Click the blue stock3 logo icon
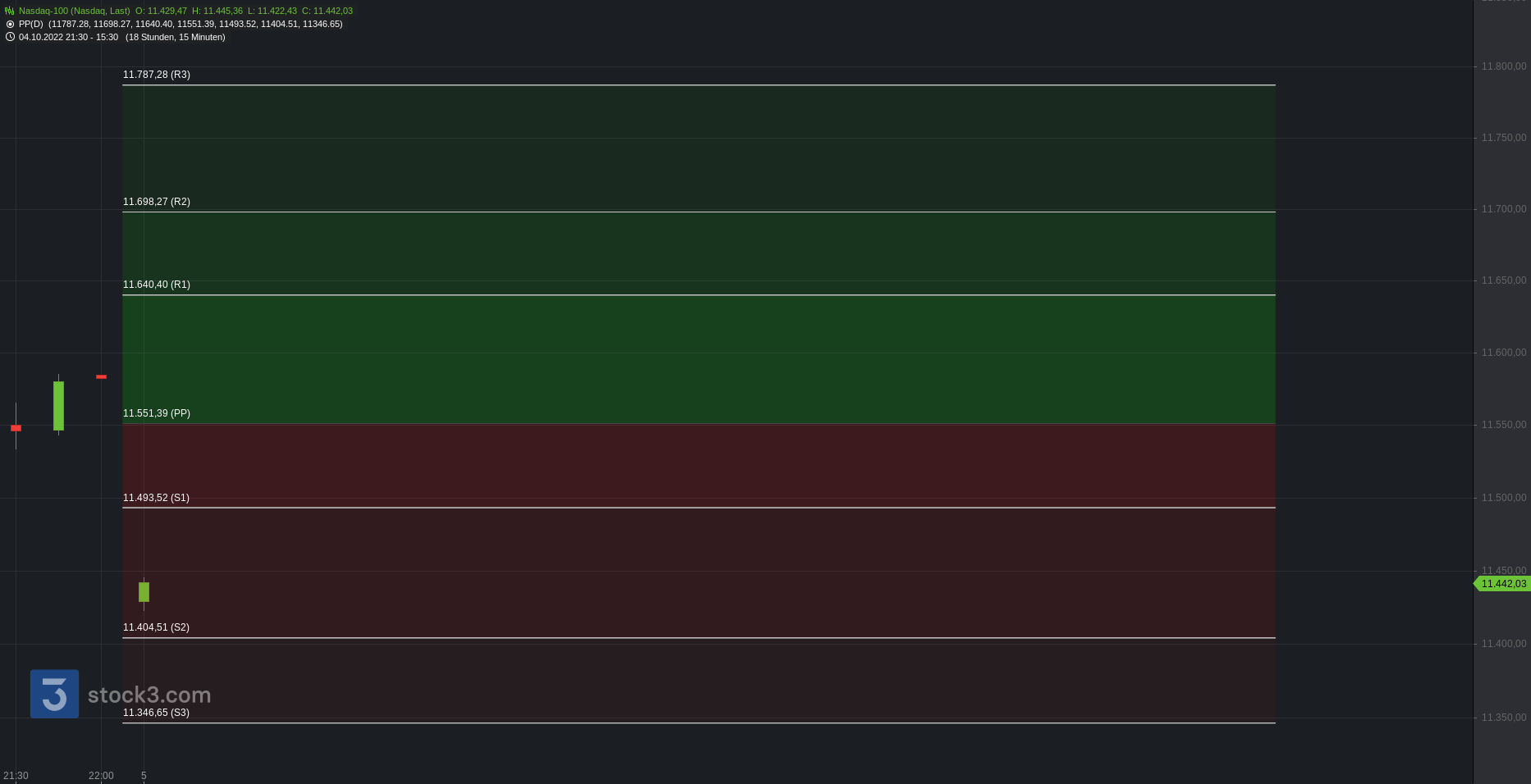The width and height of the screenshot is (1531, 784). point(54,694)
